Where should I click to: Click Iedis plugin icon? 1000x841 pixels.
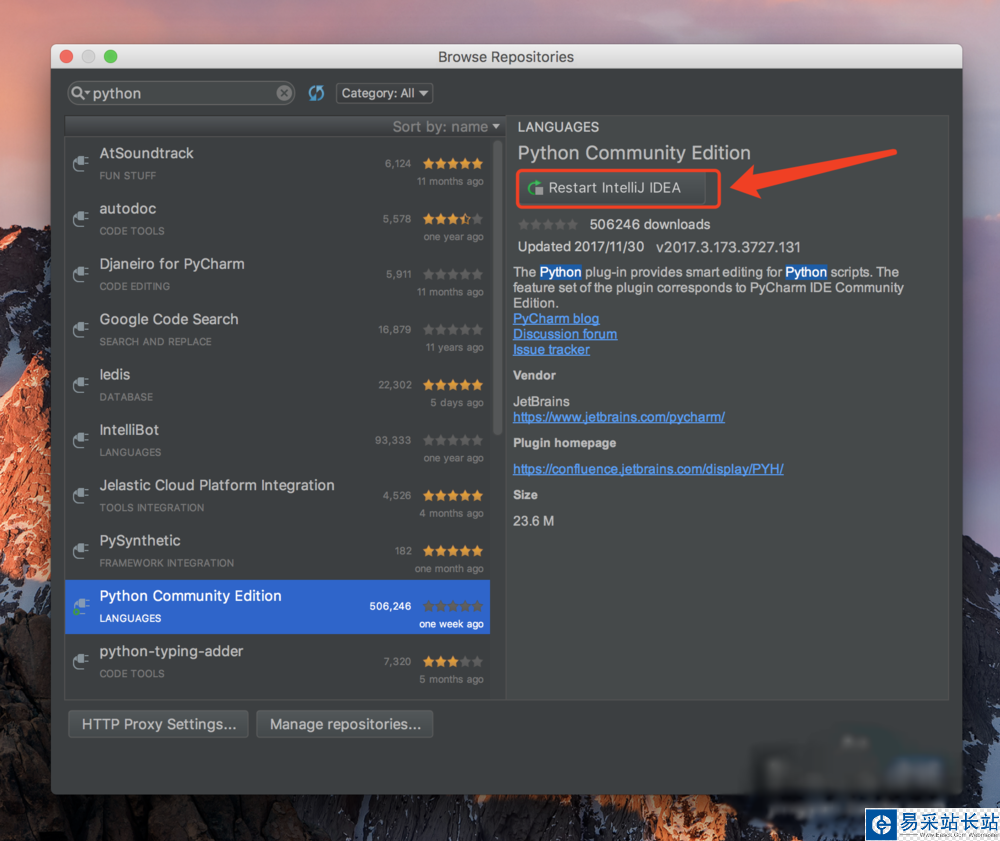point(81,385)
